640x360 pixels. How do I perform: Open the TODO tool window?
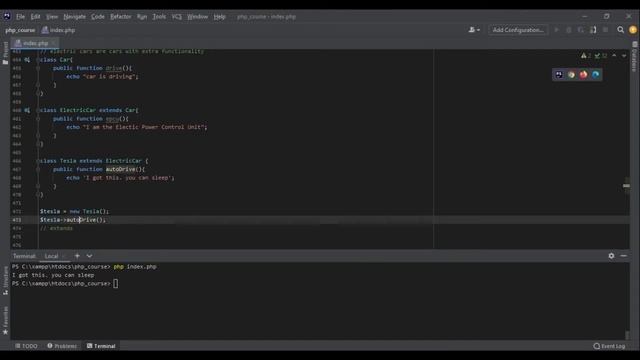click(26, 346)
